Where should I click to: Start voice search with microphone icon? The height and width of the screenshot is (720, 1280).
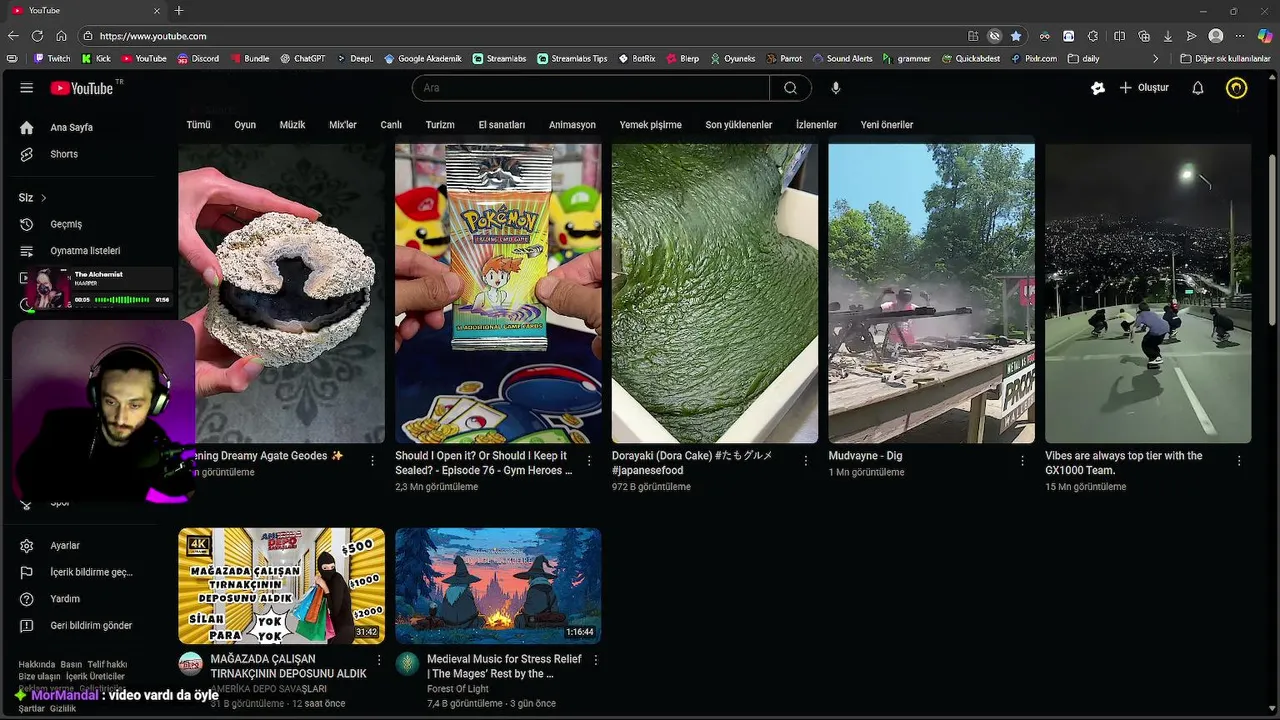[x=836, y=88]
